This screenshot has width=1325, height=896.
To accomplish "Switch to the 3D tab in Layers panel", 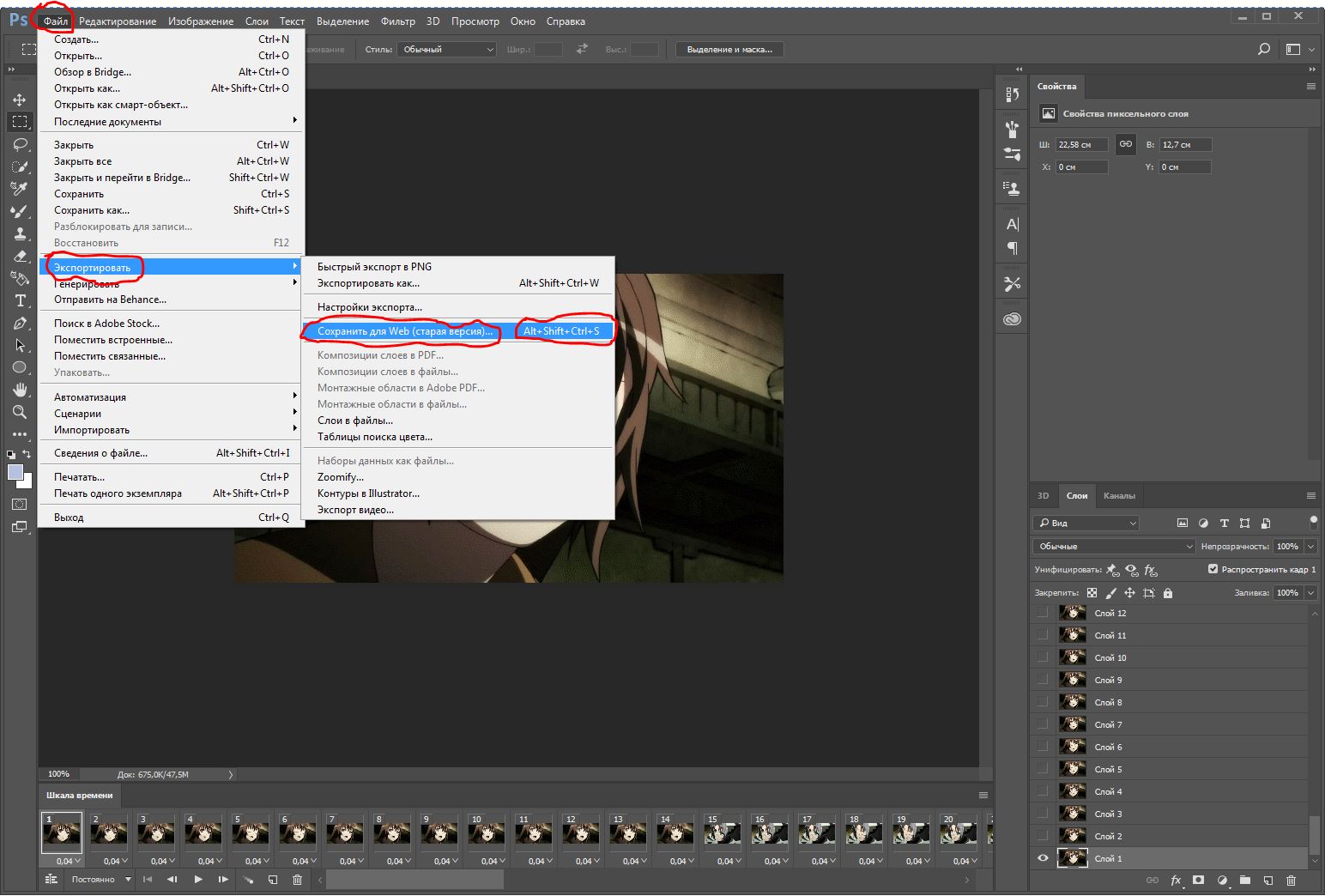I will 1044,495.
